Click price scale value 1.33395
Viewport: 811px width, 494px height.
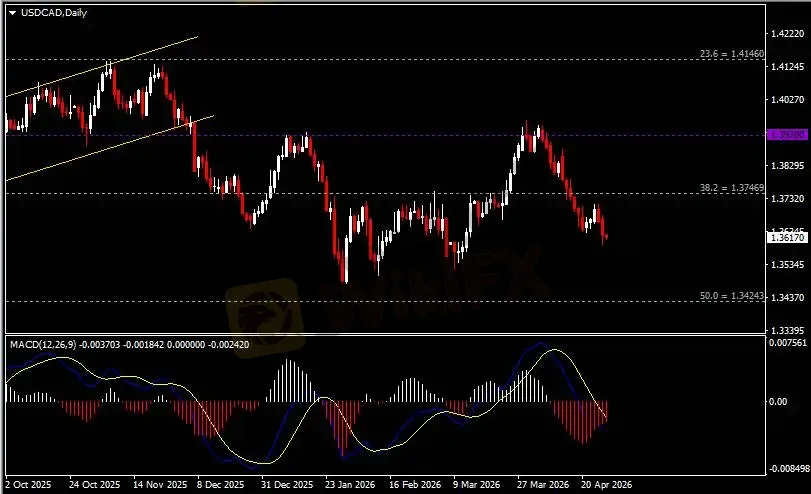point(787,330)
